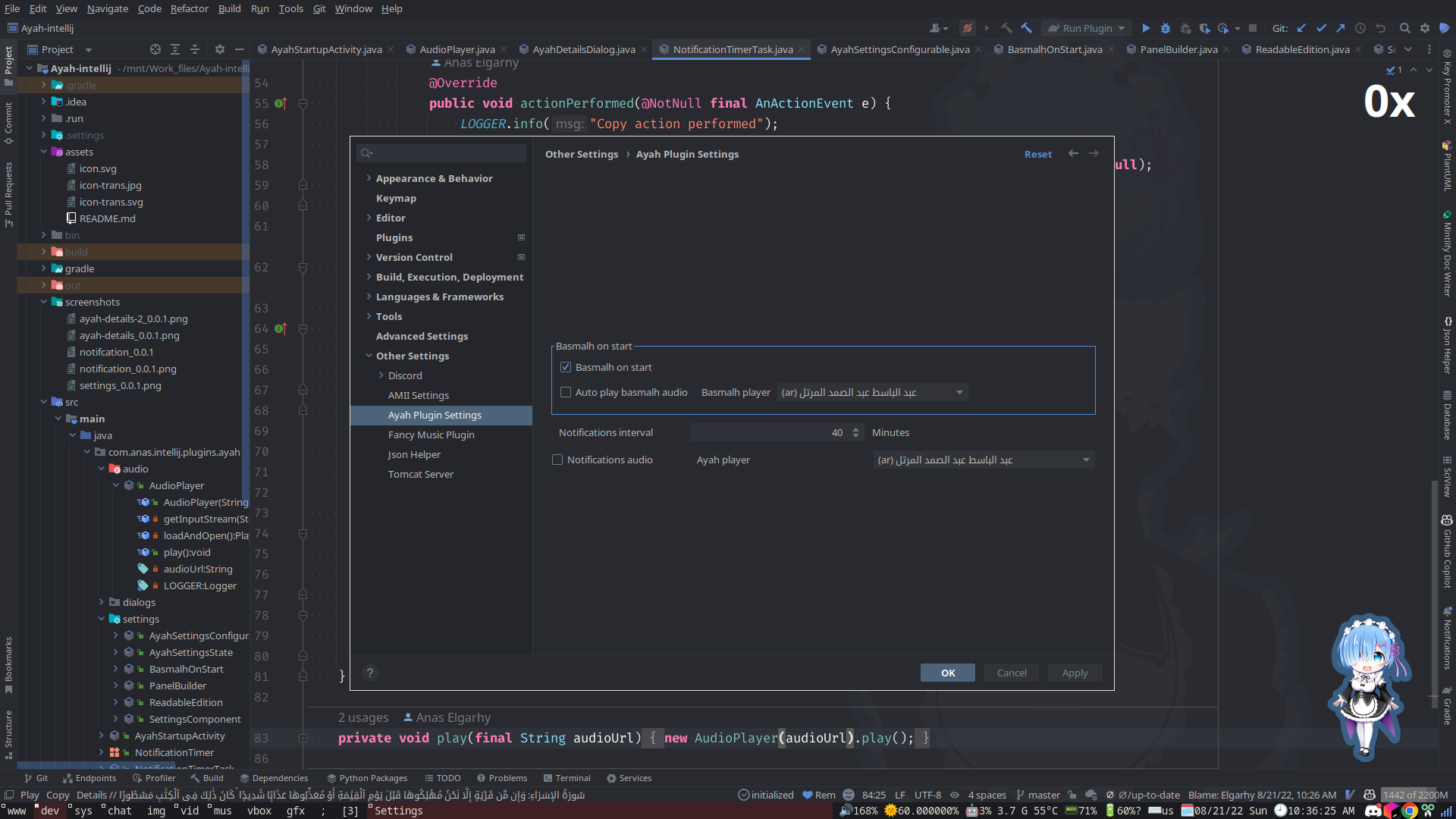Run the plugin with the green play icon
1456x819 pixels.
pos(1146,28)
